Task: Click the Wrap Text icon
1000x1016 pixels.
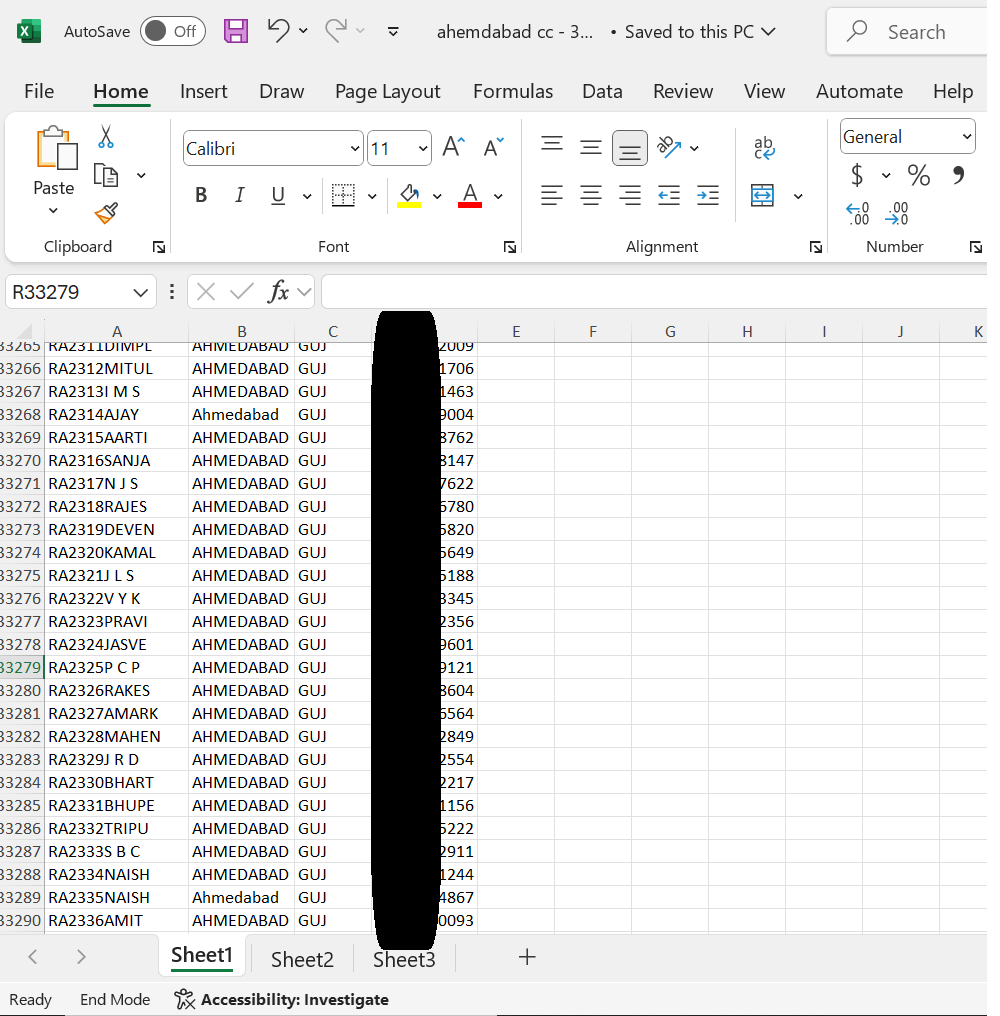Action: pyautogui.click(x=764, y=148)
